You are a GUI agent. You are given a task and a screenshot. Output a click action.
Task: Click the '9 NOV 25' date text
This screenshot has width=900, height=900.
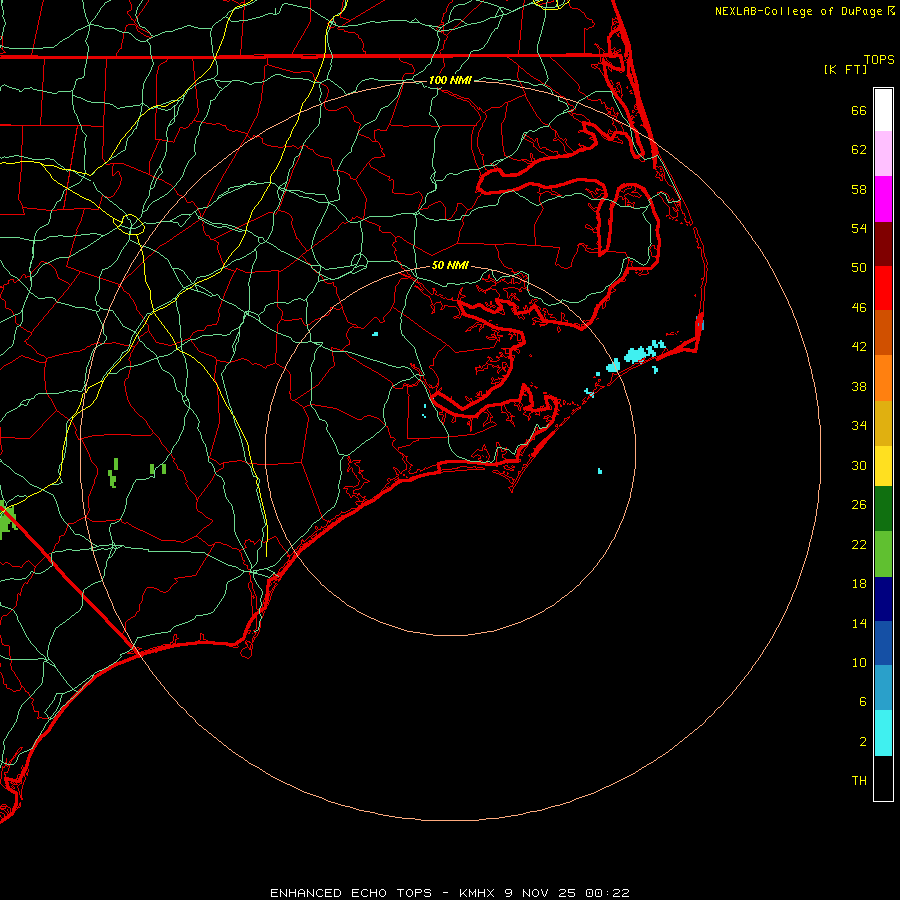tap(541, 893)
